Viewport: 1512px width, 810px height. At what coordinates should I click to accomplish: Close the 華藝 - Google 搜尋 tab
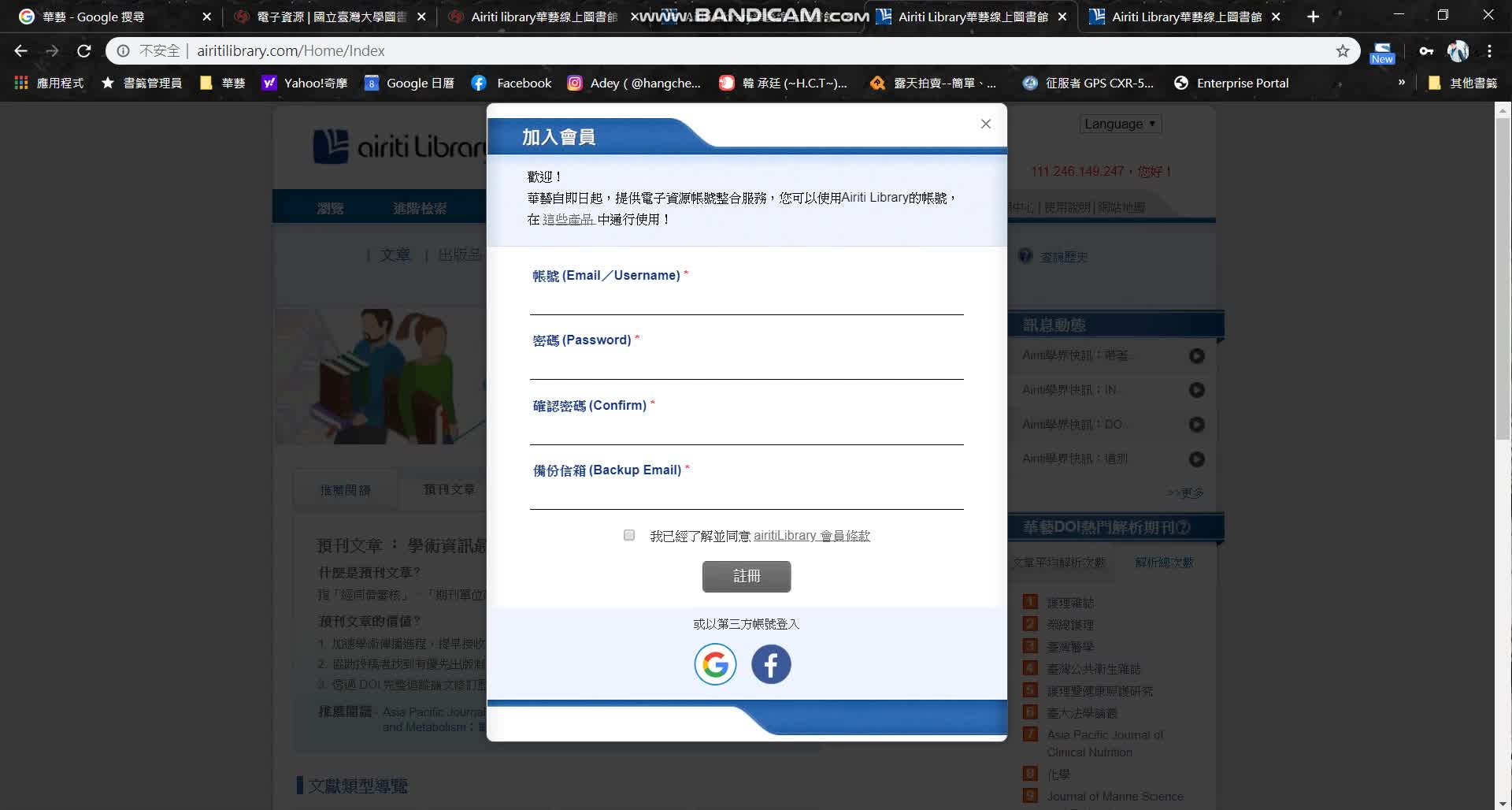(x=206, y=17)
